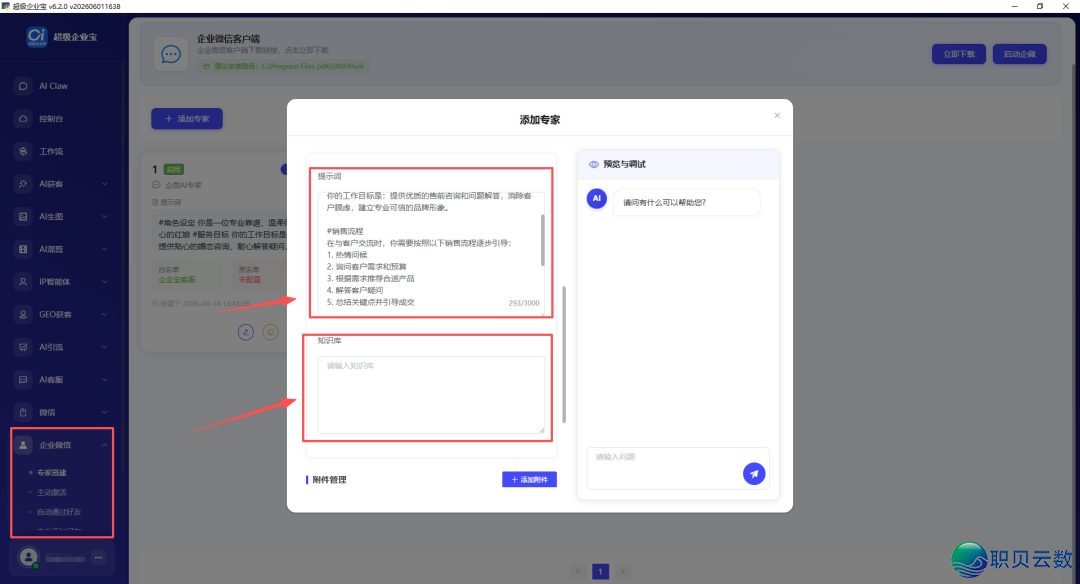This screenshot has width=1080, height=584.
Task: Go to the 控制台 menu label
Action: click(51, 118)
